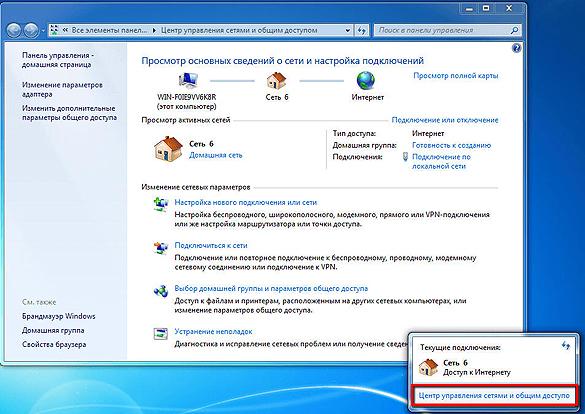Open 'Изменить дополнительные параметры общего доступа'
585x414 pixels.
69,113
